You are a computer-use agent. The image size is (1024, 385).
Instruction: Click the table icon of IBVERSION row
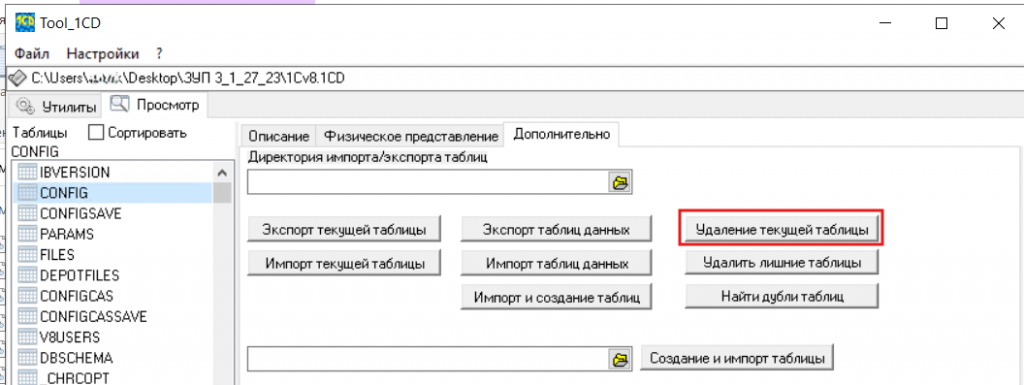click(x=27, y=172)
